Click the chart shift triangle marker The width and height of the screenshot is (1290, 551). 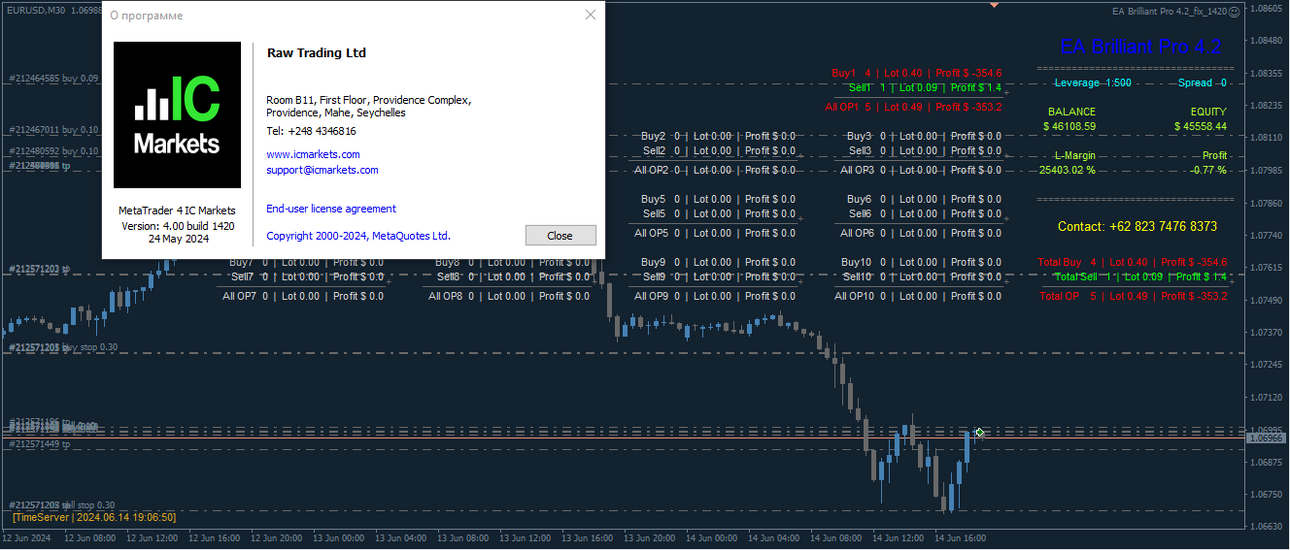tap(994, 5)
